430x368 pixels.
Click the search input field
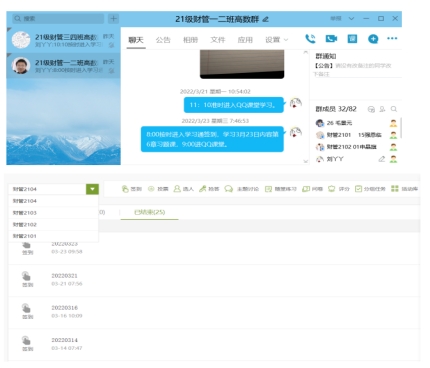58,18
